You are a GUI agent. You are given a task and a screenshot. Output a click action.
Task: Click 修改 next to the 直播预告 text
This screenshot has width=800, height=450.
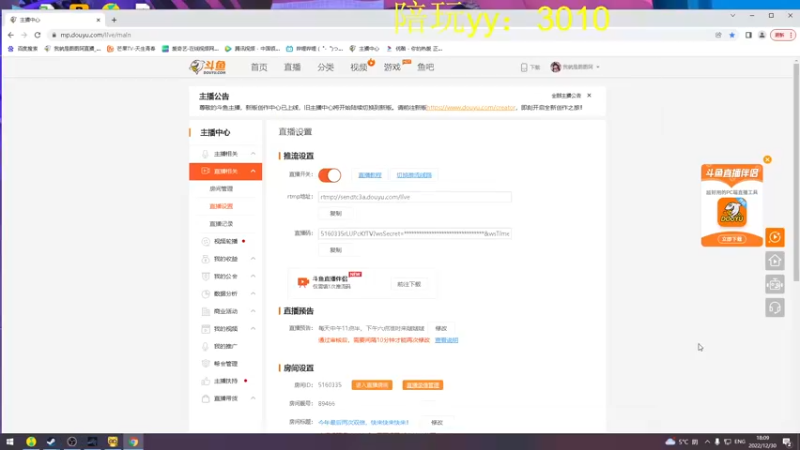441,329
